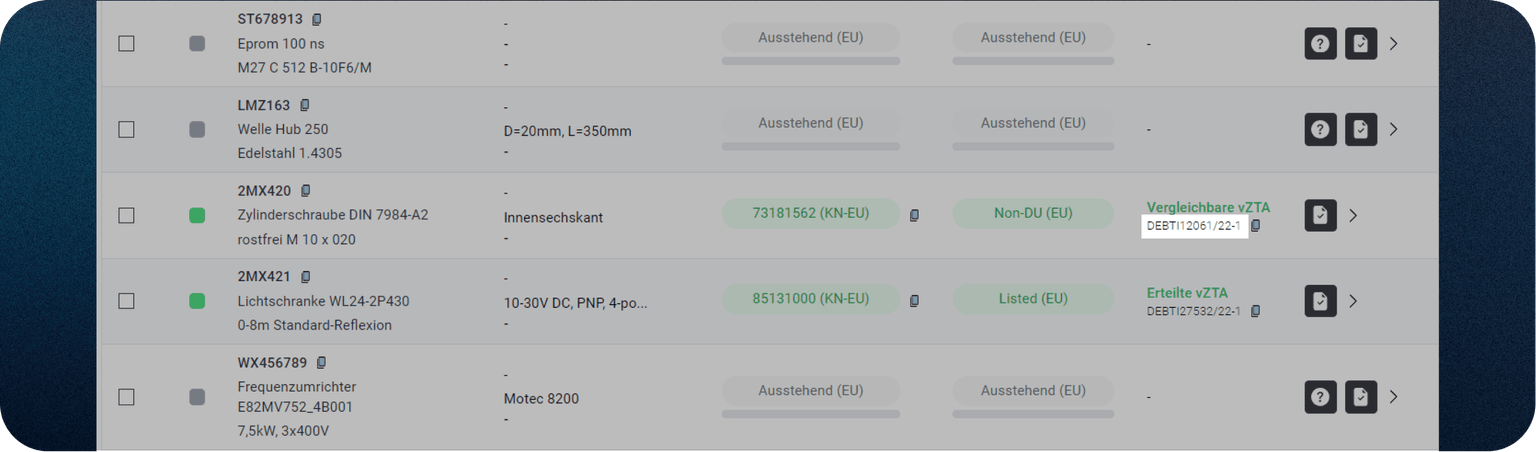This screenshot has width=1536, height=452.
Task: Copy vZTA reference DEBTI12061/22-1
Action: coord(1256,226)
